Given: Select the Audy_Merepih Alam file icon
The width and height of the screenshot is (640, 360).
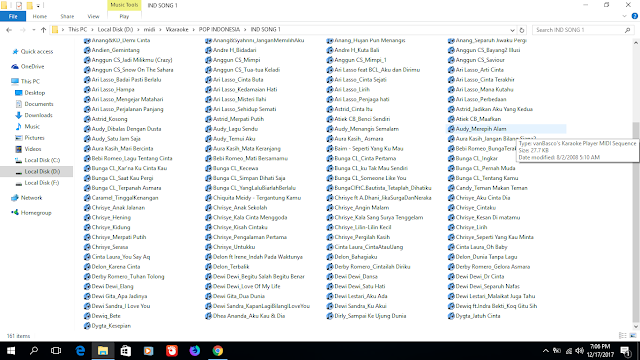Looking at the screenshot, I should tap(451, 129).
